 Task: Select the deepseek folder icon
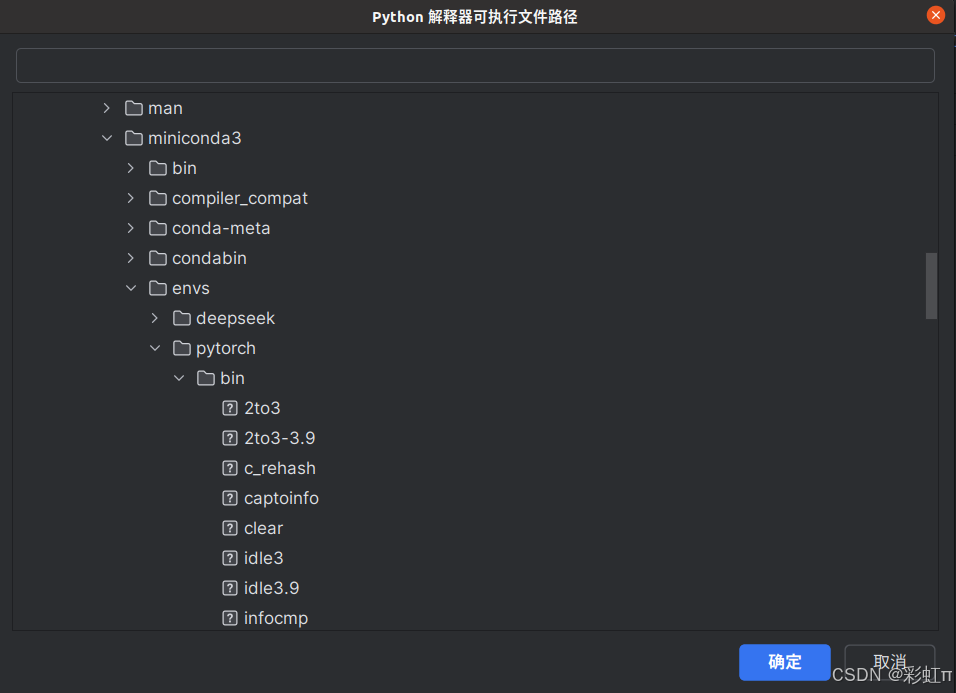(x=182, y=318)
